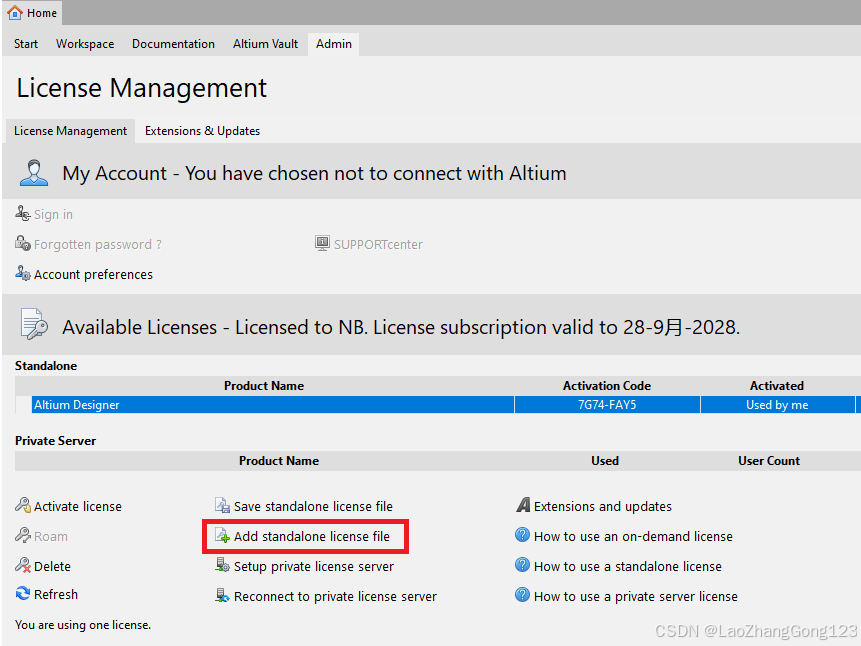Viewport: 861px width, 646px height.
Task: Click Setup private license server
Action: (314, 566)
